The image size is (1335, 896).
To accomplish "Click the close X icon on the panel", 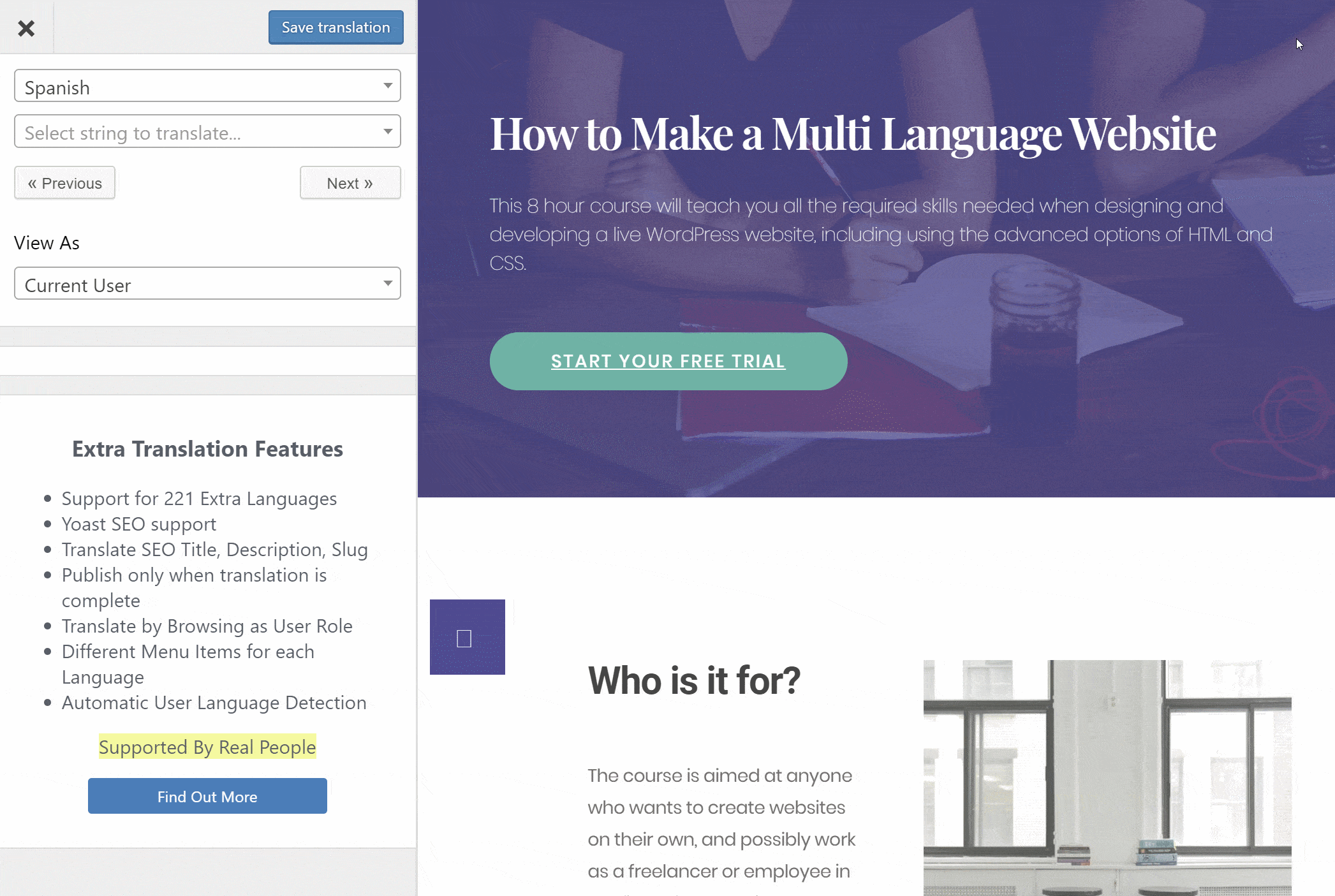I will point(26,27).
